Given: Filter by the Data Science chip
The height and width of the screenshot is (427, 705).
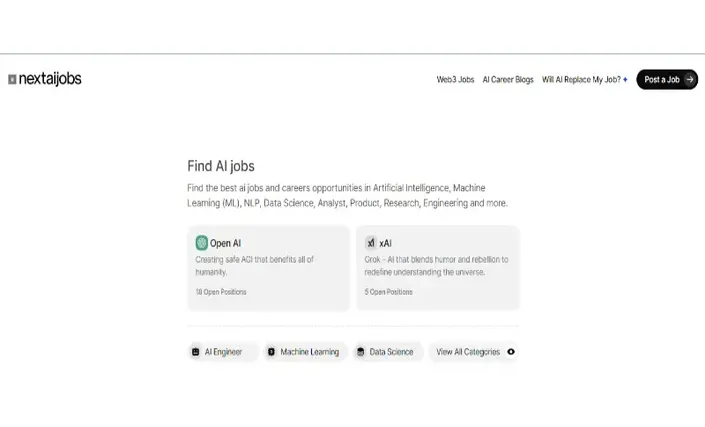Looking at the screenshot, I should (x=388, y=352).
